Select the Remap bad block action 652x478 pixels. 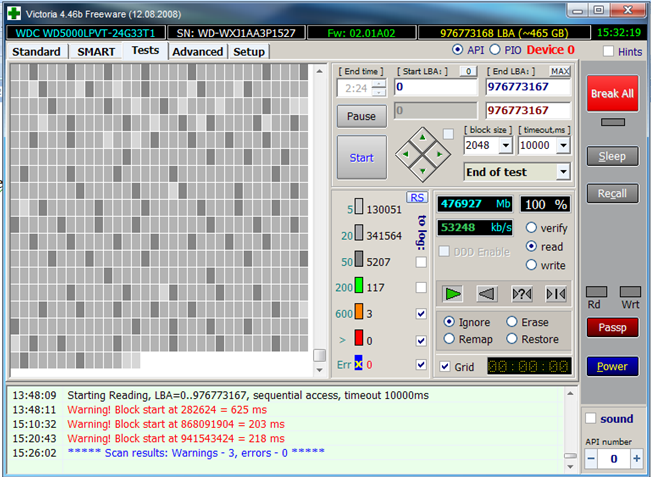(x=449, y=339)
